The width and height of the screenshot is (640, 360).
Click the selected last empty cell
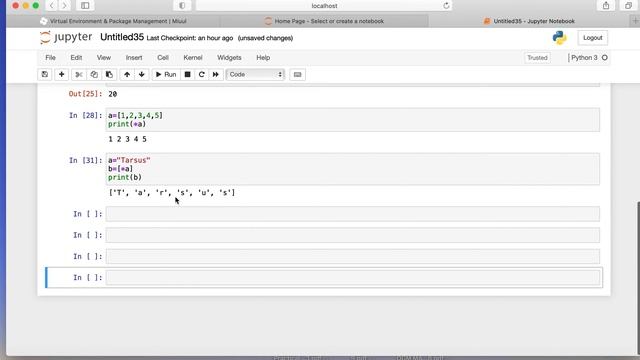click(353, 278)
